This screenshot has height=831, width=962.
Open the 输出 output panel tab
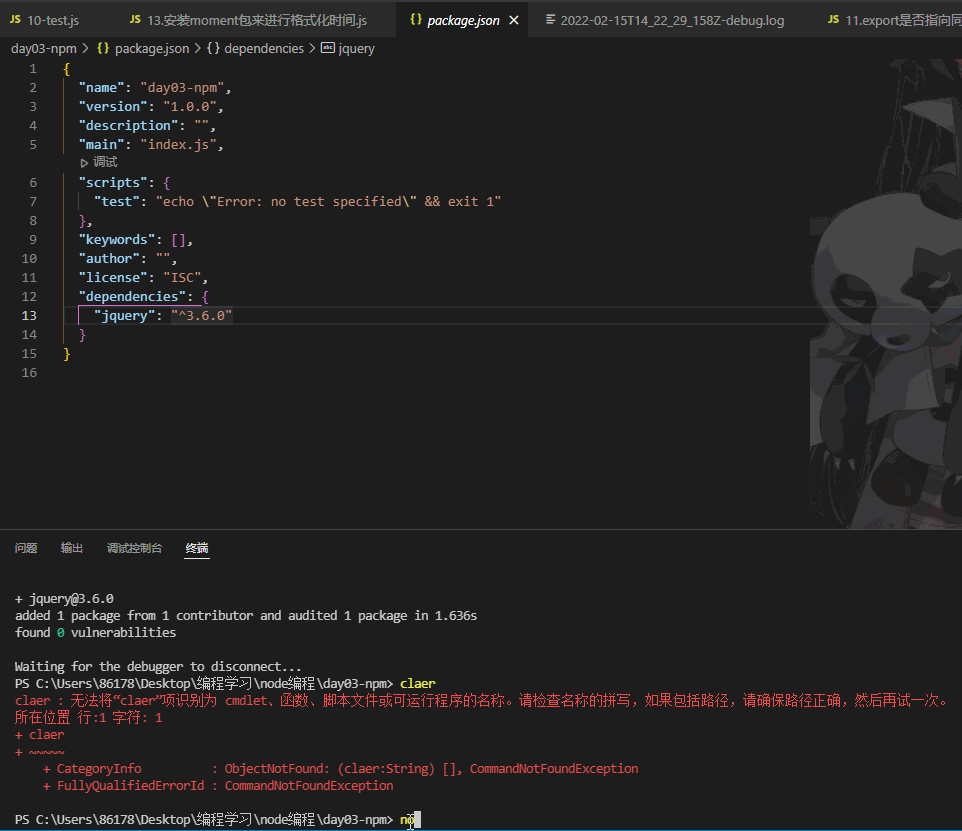72,548
